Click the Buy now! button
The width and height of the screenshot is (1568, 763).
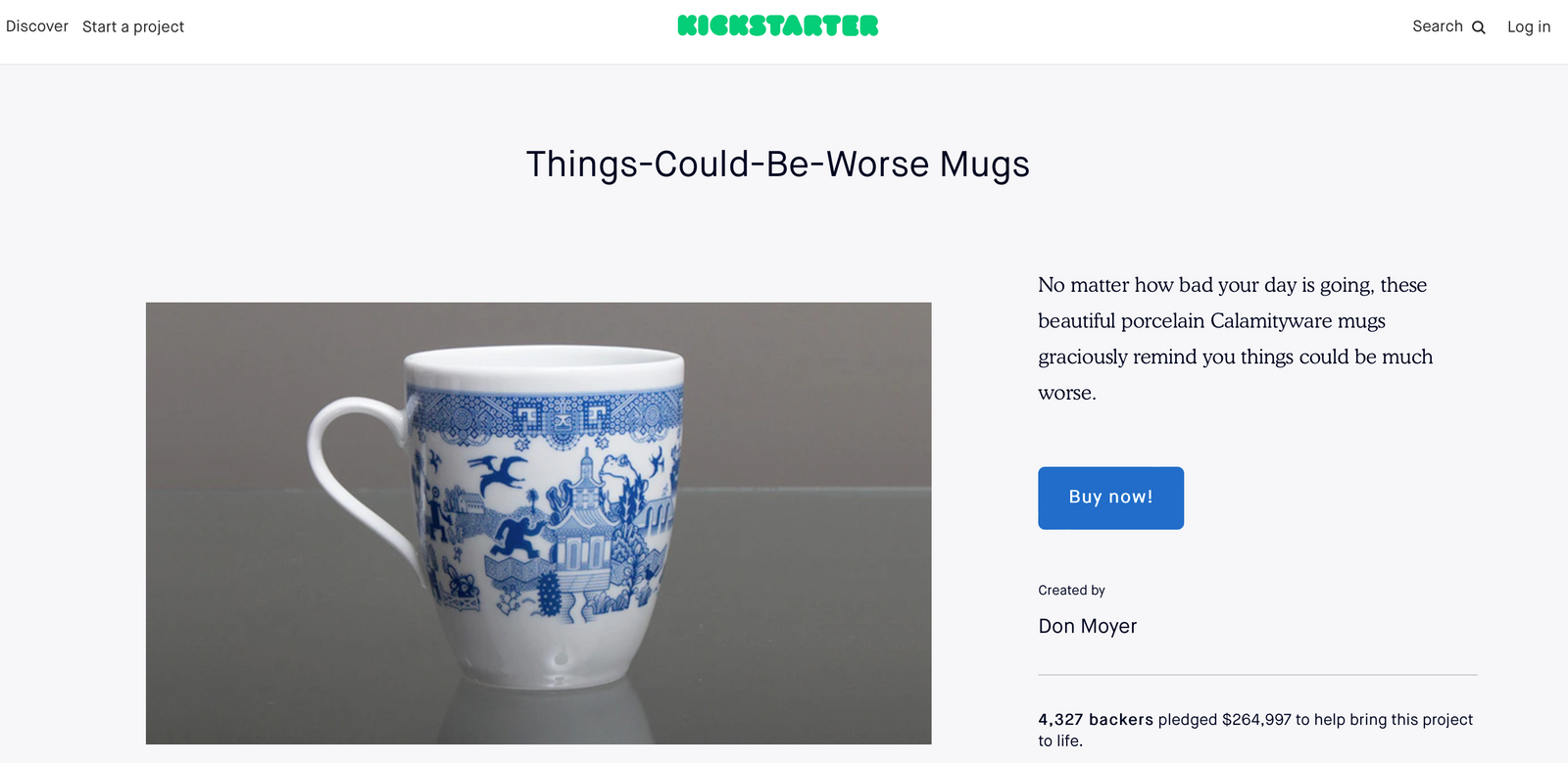coord(1110,498)
